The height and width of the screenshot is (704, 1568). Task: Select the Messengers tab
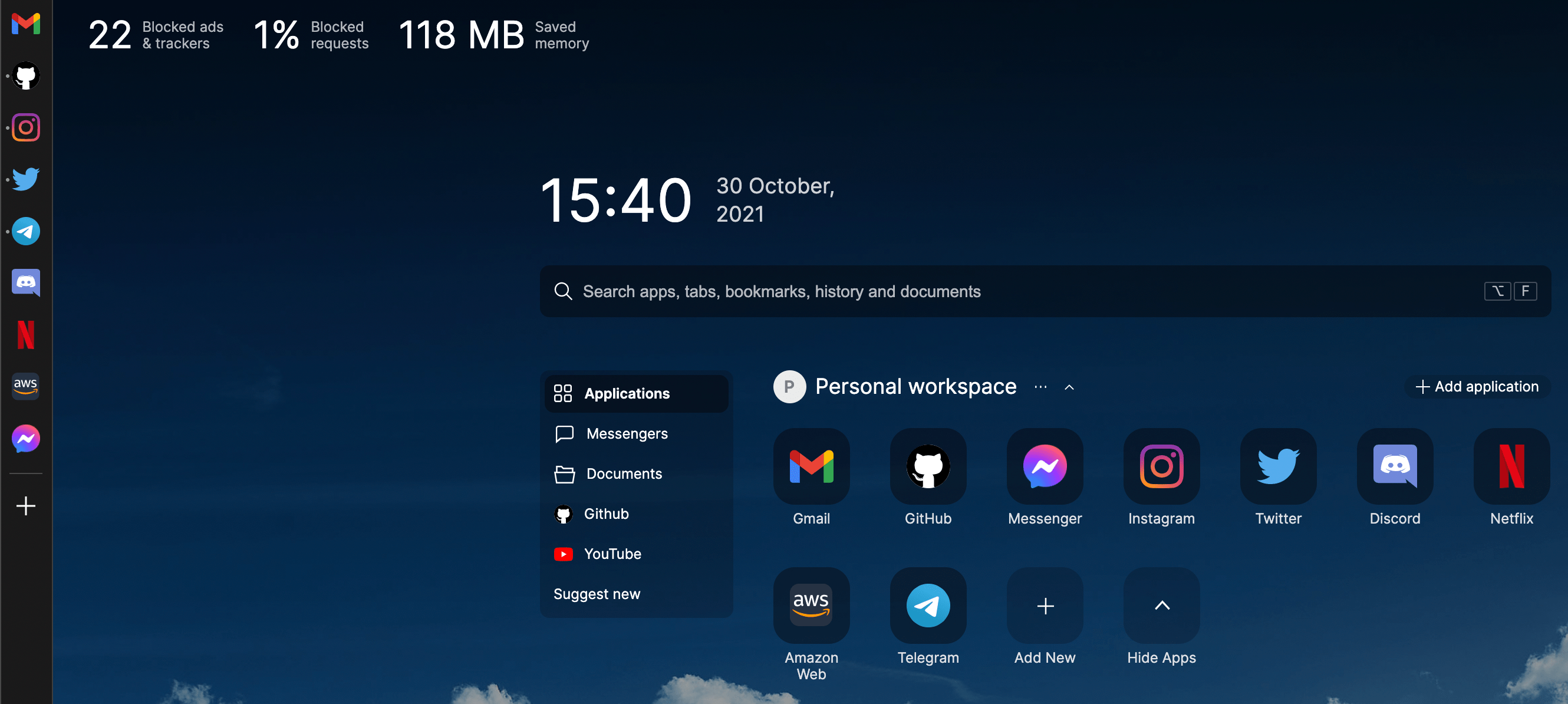point(636,433)
